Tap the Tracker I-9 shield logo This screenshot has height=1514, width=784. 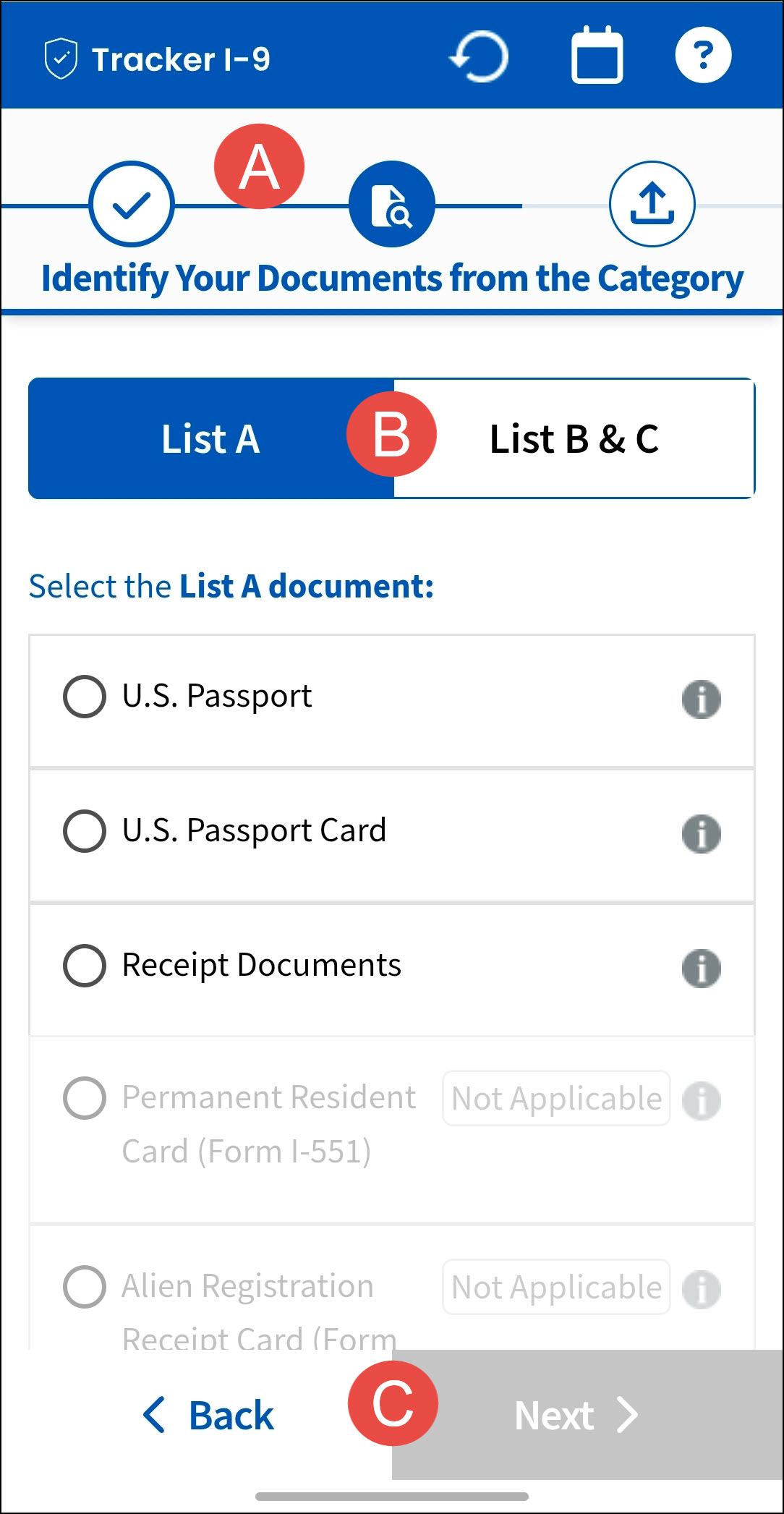click(x=61, y=59)
